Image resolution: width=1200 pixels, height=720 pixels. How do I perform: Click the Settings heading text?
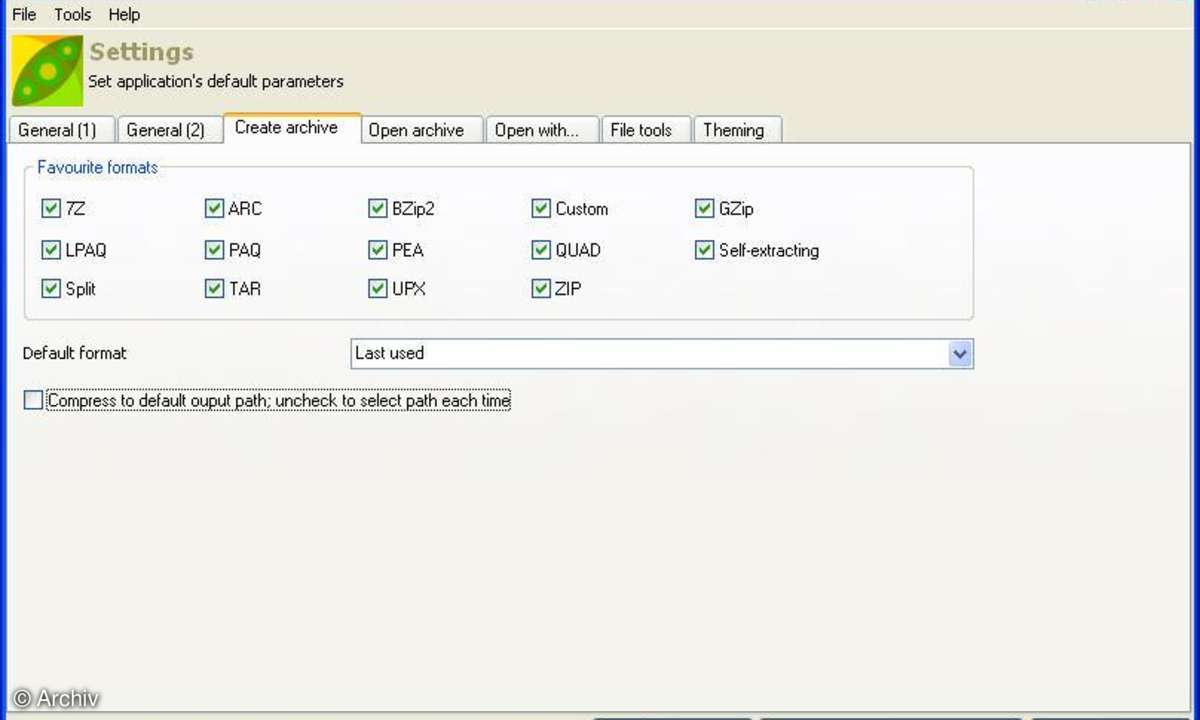(142, 52)
